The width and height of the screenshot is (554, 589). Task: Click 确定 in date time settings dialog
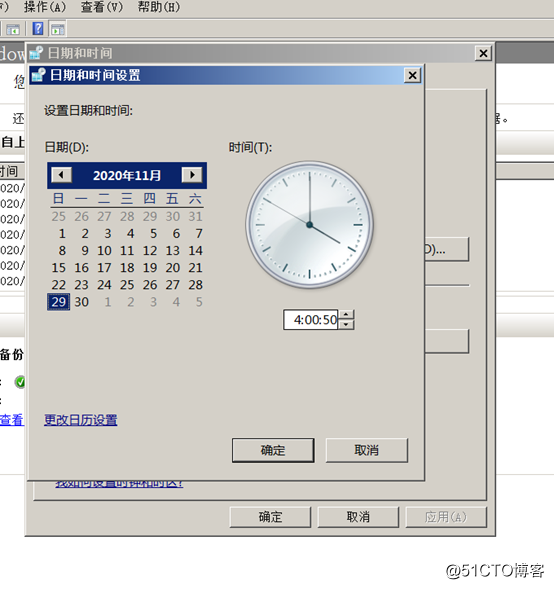pyautogui.click(x=273, y=450)
